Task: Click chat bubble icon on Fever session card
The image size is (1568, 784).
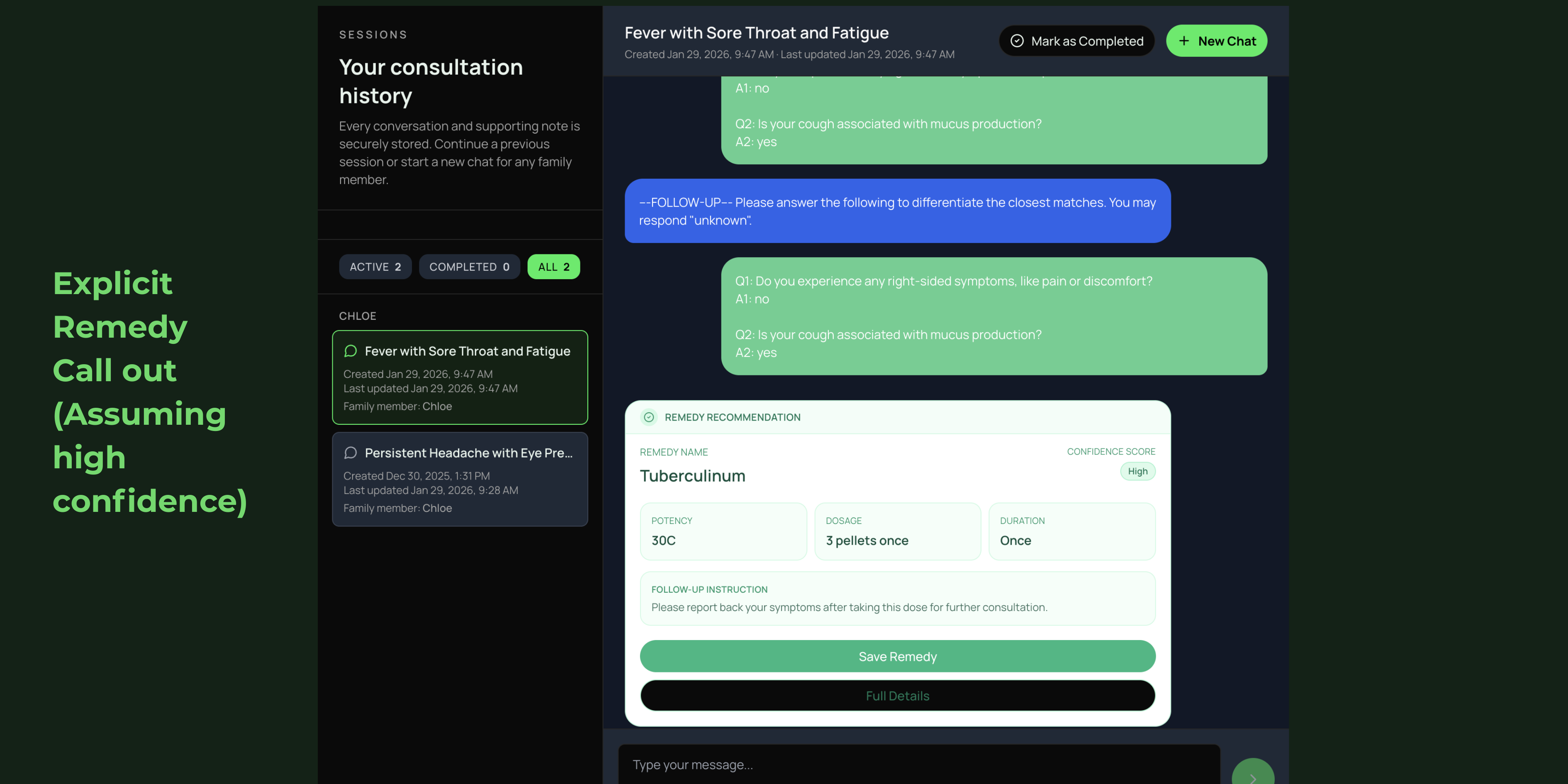Action: (351, 351)
